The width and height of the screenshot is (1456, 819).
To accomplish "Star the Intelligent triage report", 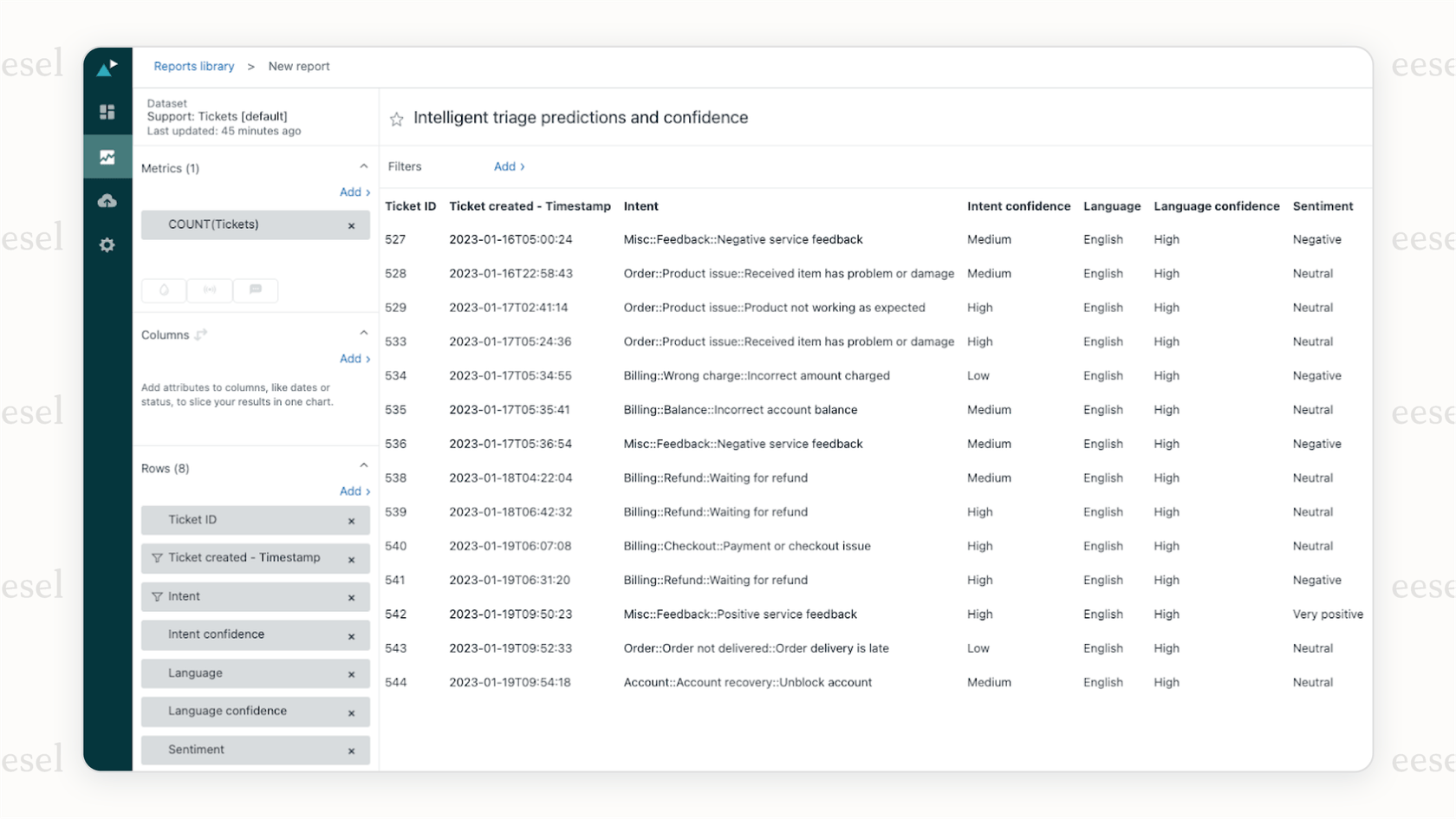I will (x=396, y=119).
